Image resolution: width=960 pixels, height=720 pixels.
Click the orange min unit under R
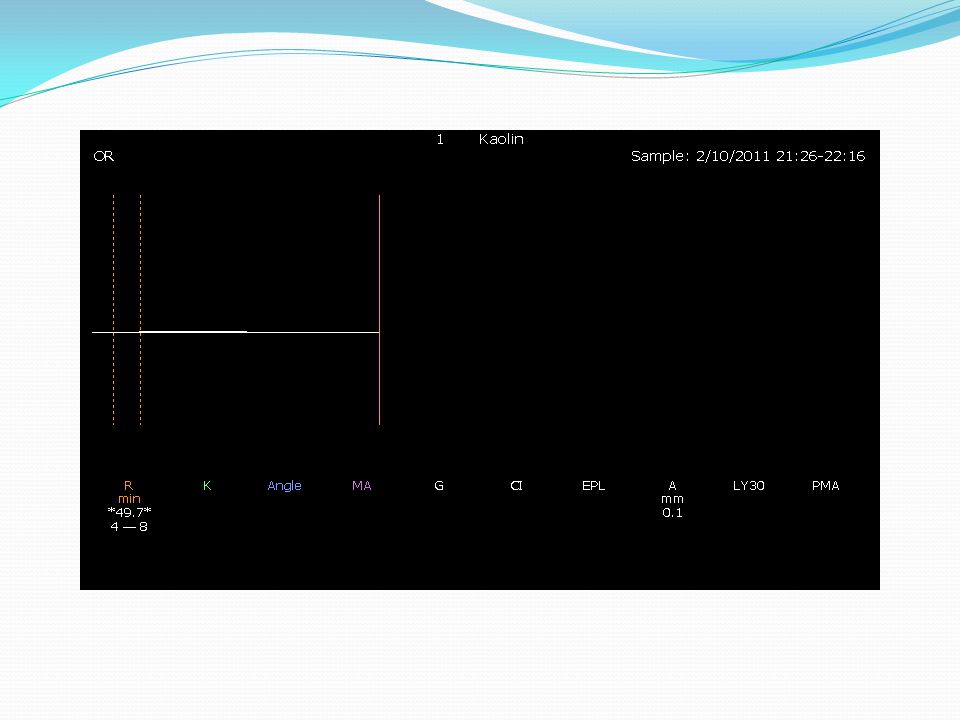[129, 499]
